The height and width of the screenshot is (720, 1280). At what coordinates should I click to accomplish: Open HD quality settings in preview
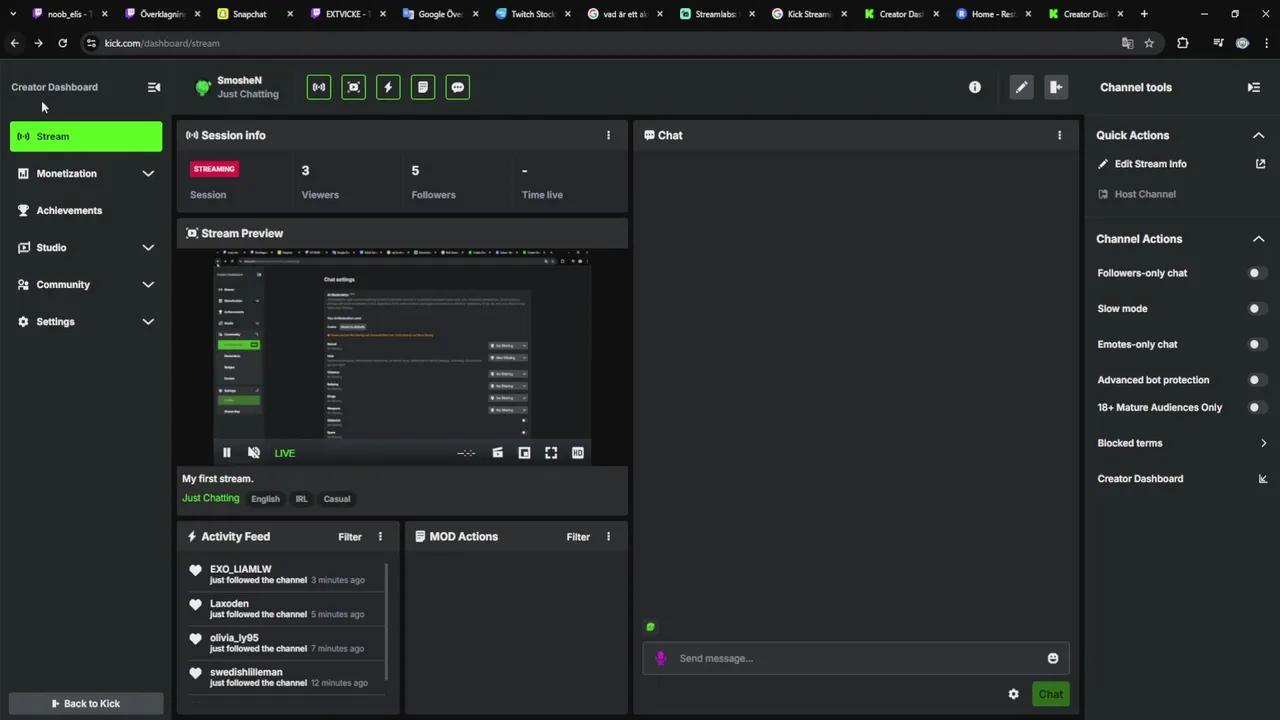click(578, 453)
